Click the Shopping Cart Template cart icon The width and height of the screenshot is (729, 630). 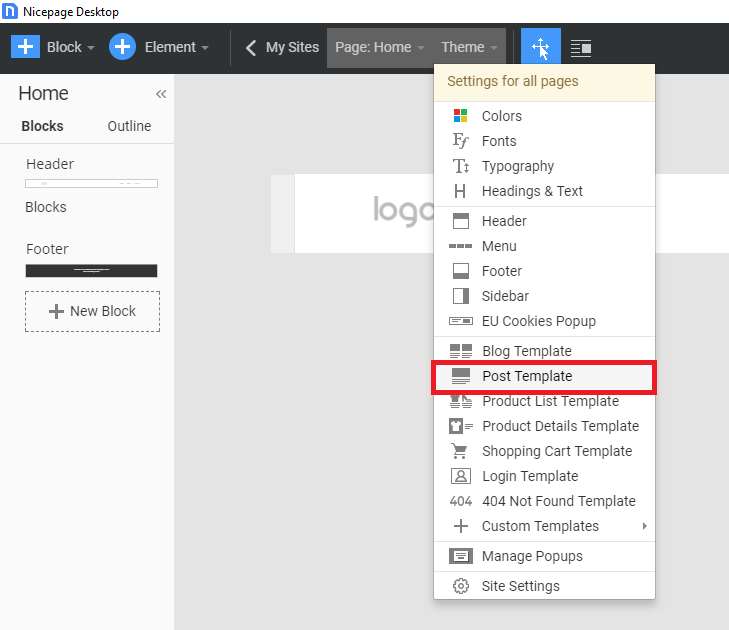coord(460,451)
